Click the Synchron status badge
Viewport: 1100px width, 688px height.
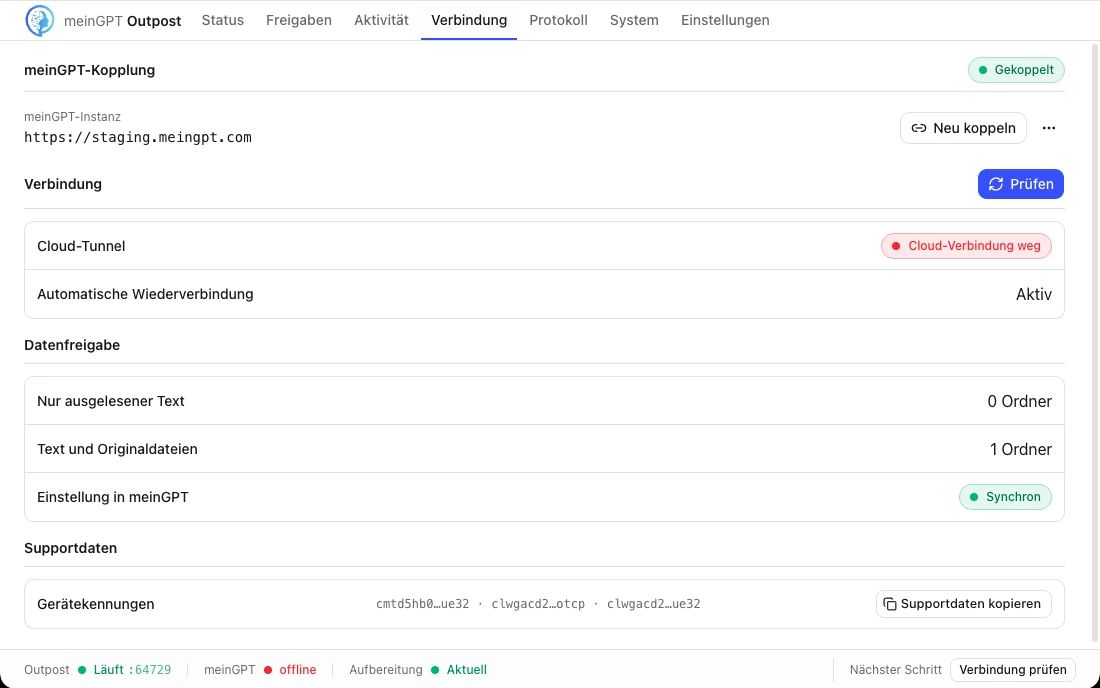1005,497
